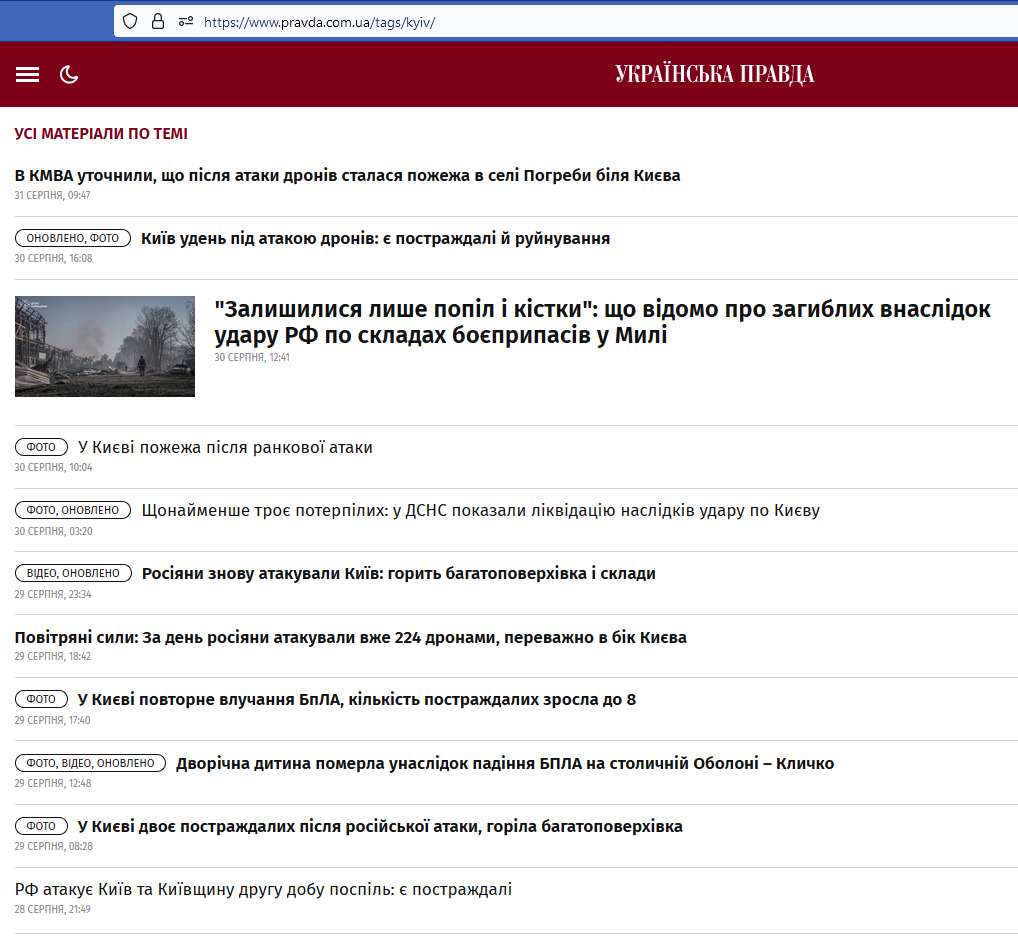Screen dimensions: 1018x937
Task: Open article 'Київ удень під атакою дронів'
Action: [x=375, y=238]
